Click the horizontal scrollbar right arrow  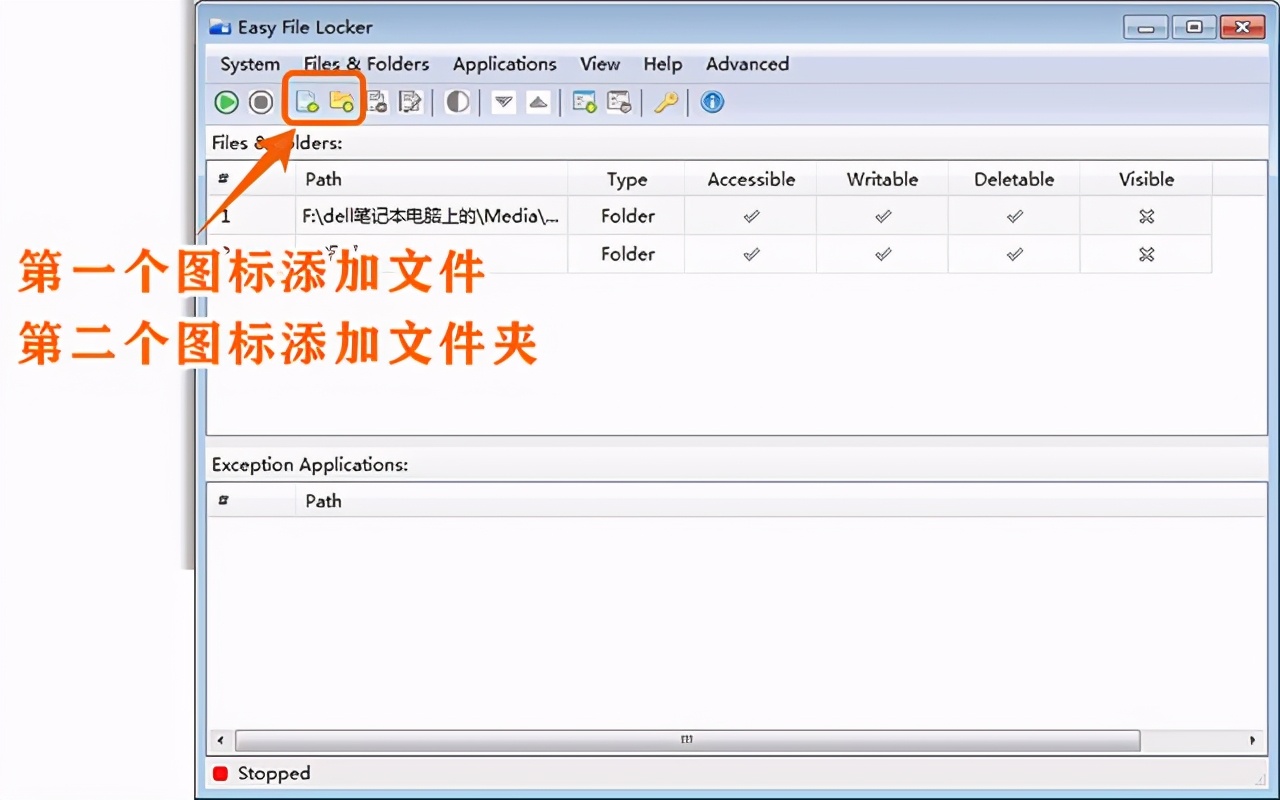pos(1252,740)
